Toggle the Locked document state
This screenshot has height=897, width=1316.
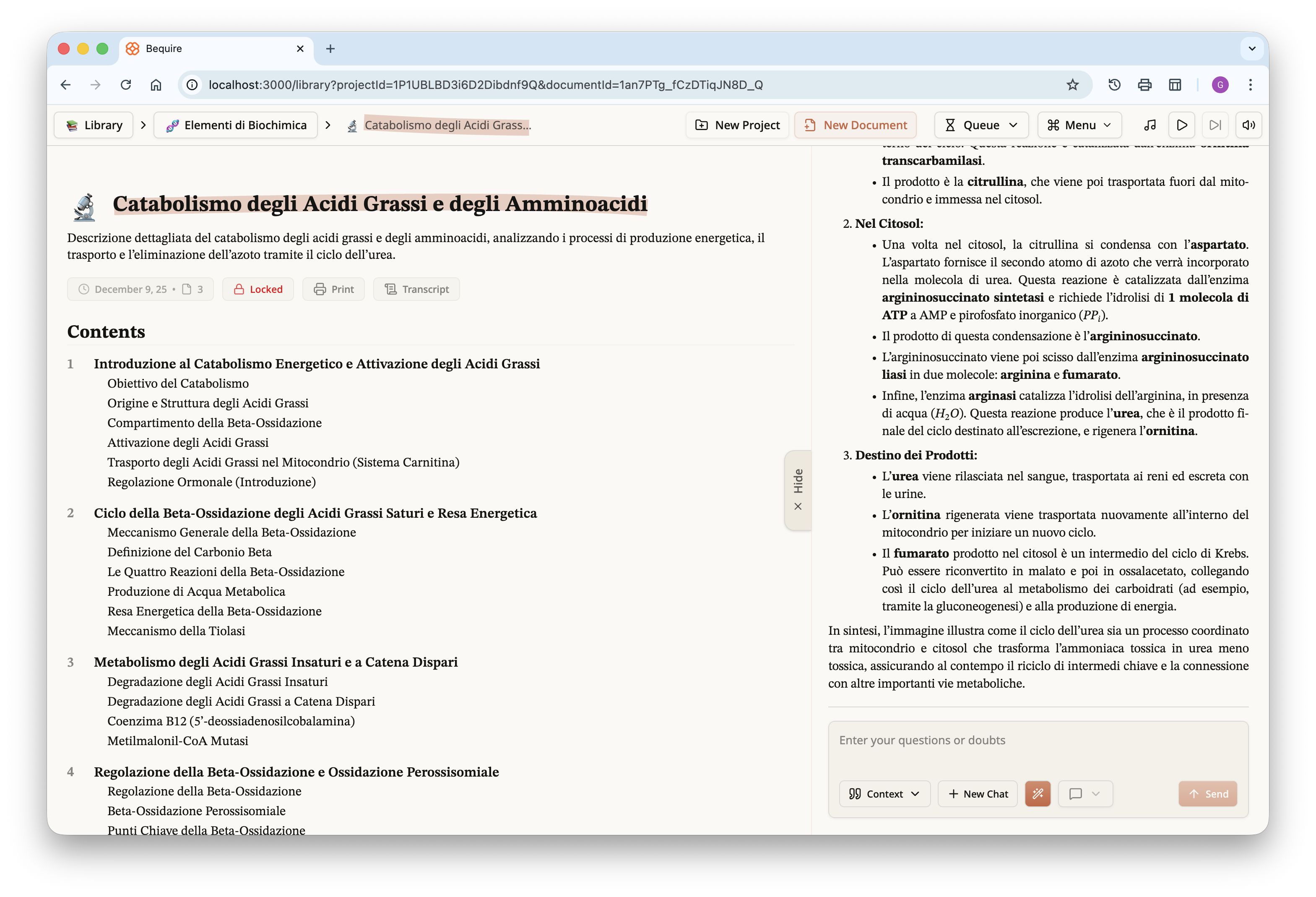tap(258, 289)
